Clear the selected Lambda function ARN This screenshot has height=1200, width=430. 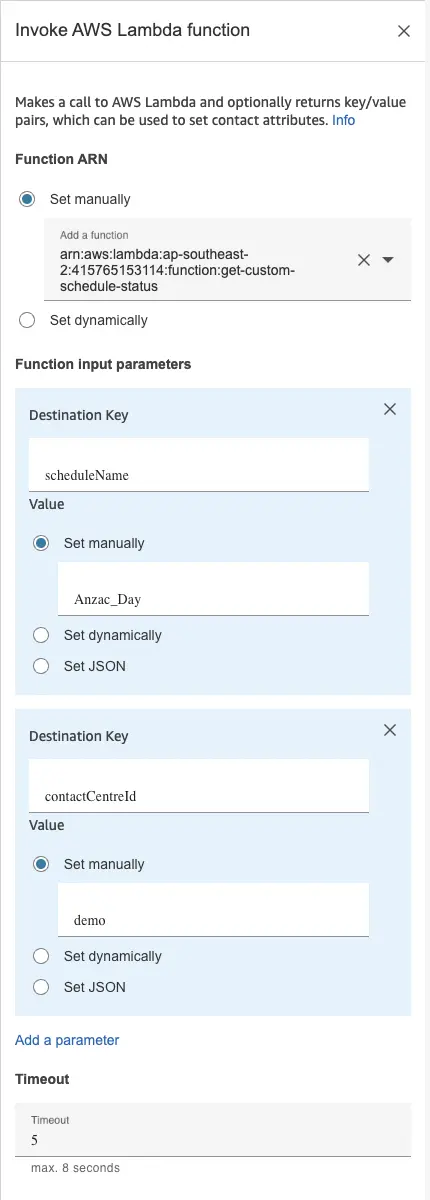(x=364, y=260)
